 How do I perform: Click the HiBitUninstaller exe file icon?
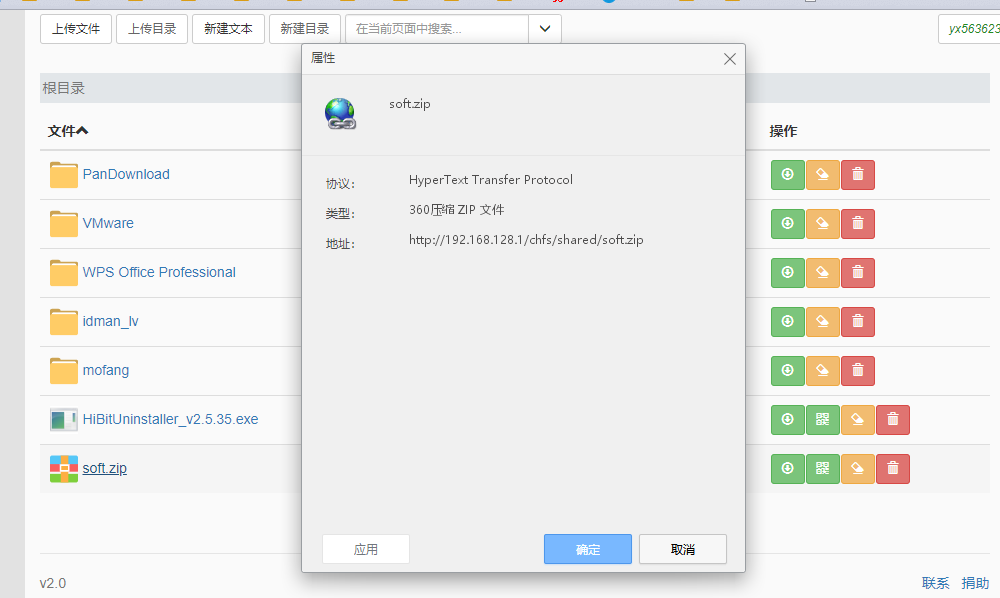64,419
